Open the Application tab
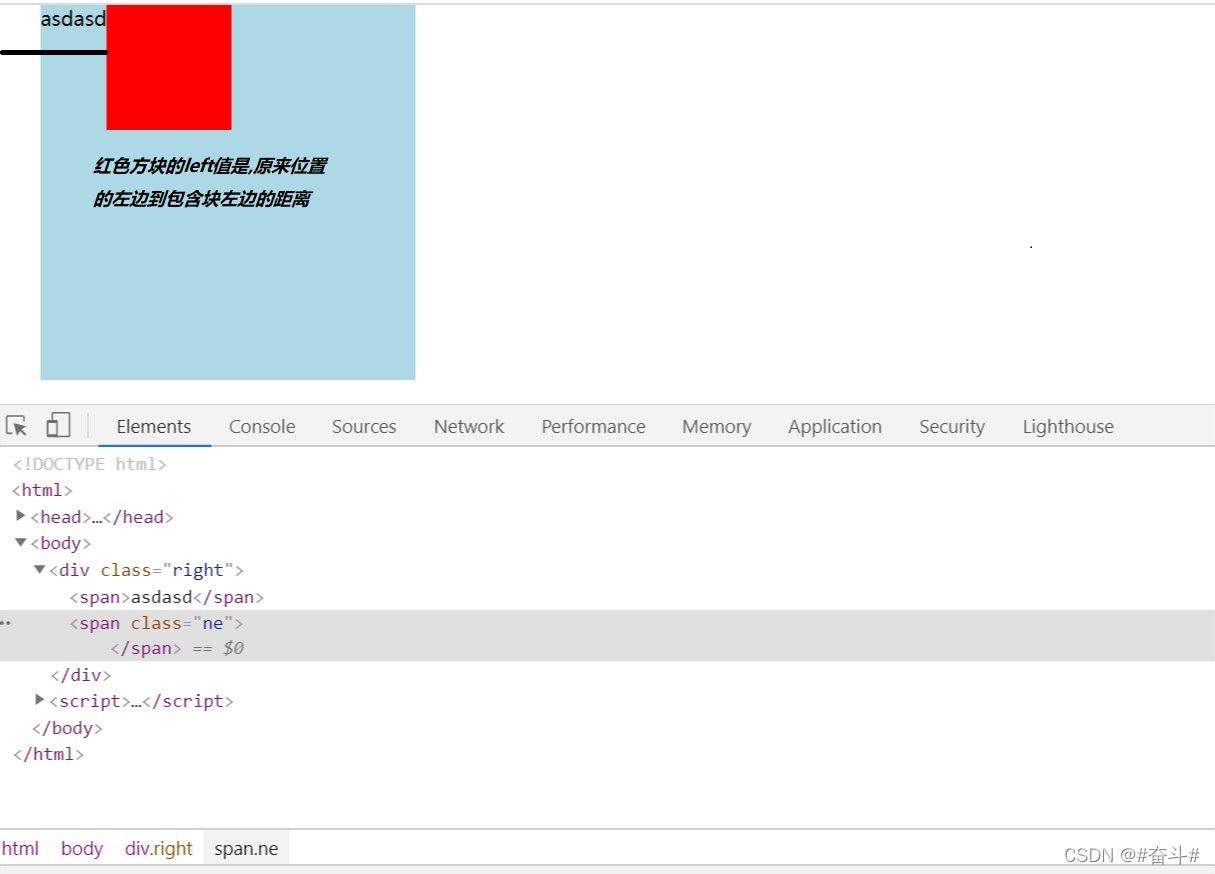The height and width of the screenshot is (874, 1215). point(835,427)
